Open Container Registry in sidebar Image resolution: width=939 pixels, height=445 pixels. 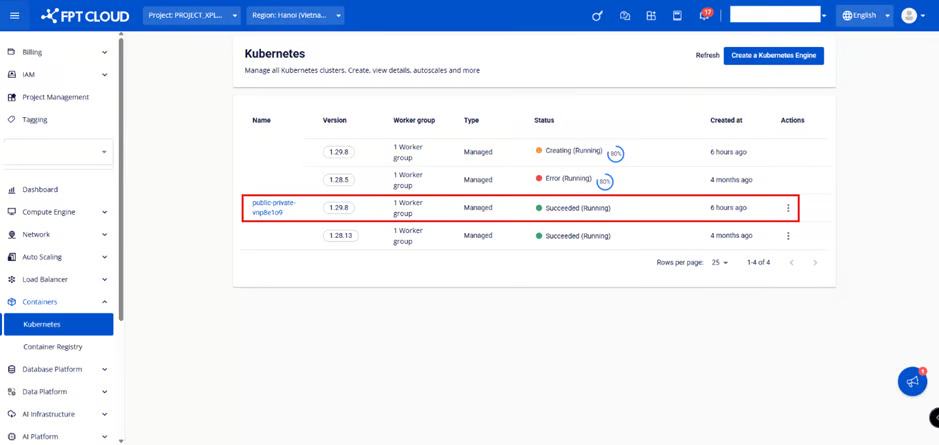coord(53,347)
